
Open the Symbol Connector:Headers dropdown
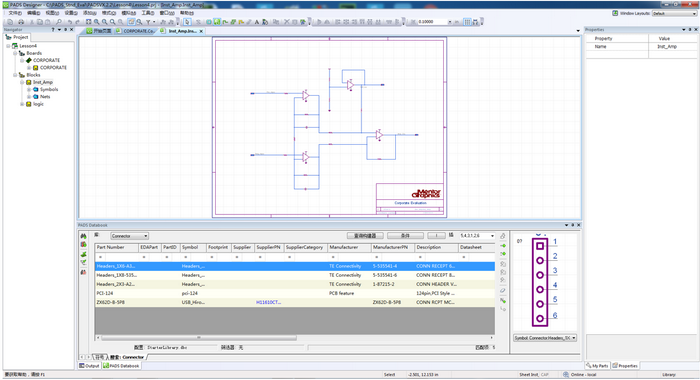coord(574,338)
